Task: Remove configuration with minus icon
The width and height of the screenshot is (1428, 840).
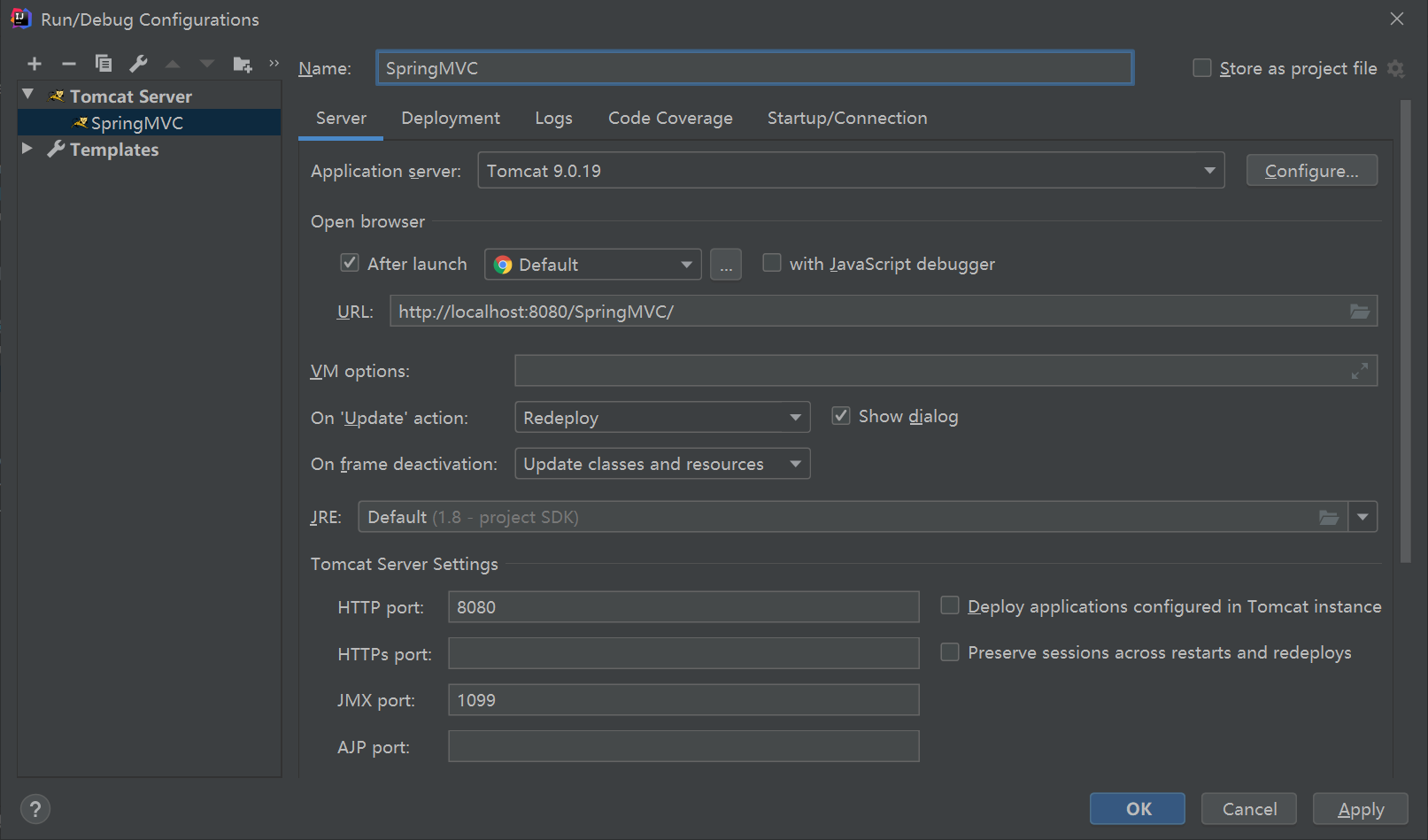Action: [69, 64]
